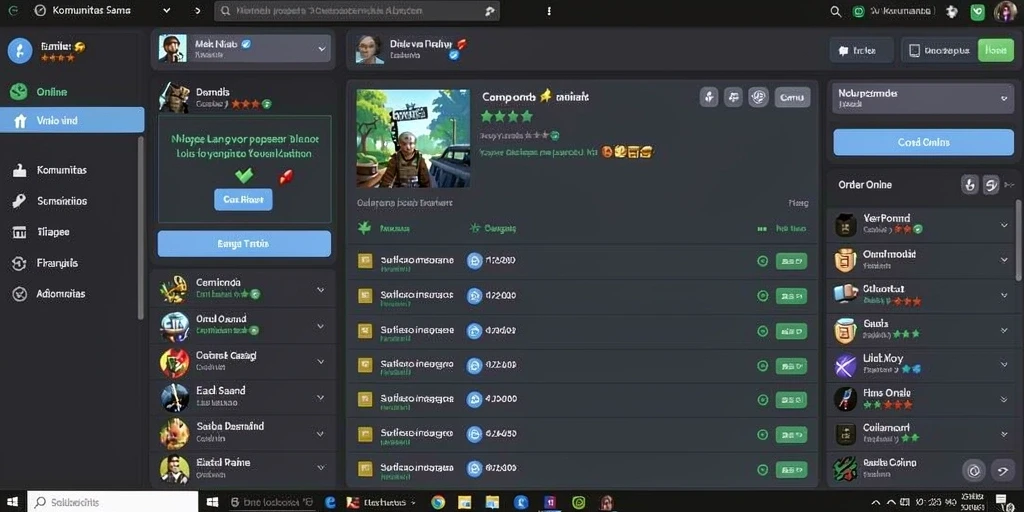Screen dimensions: 1024x512
Task: Click the top search field in title bar
Action: click(x=357, y=11)
